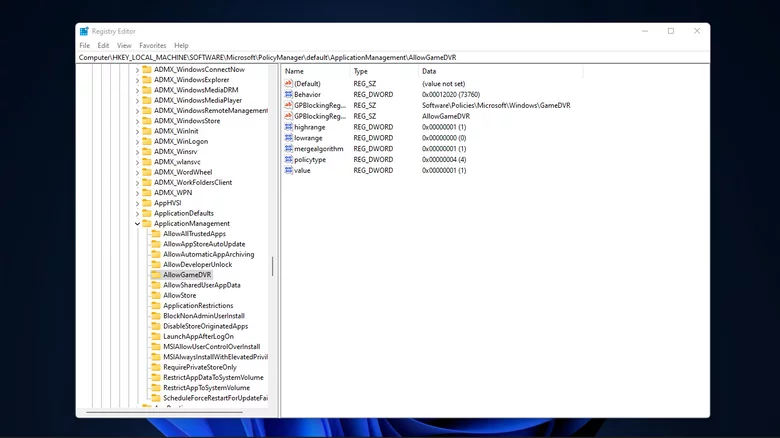Click the registry path address bar
Viewport: 780px width, 438px height.
tap(392, 57)
